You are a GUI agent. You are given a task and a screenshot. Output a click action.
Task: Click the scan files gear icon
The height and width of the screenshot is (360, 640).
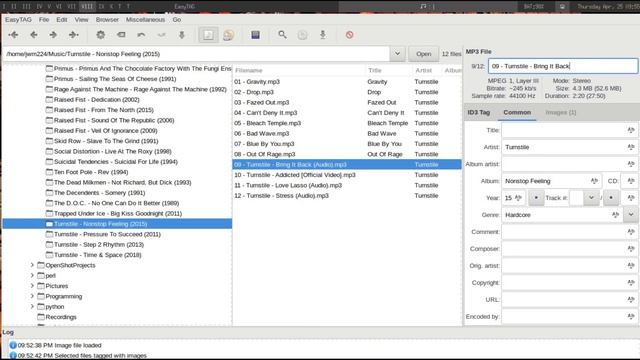click(100, 35)
